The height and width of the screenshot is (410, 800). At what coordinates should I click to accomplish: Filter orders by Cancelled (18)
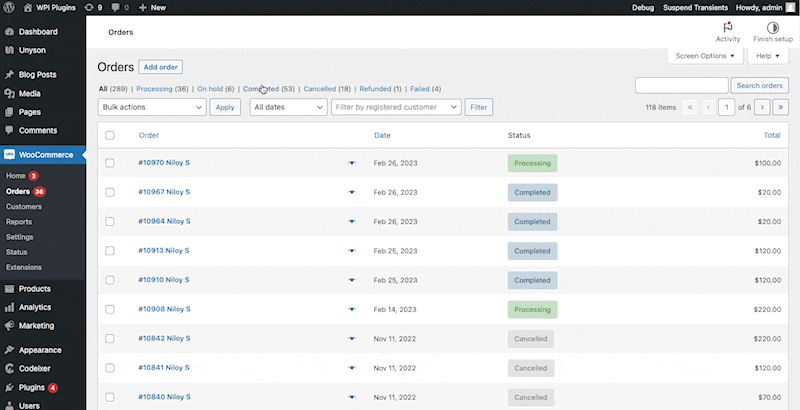click(327, 89)
